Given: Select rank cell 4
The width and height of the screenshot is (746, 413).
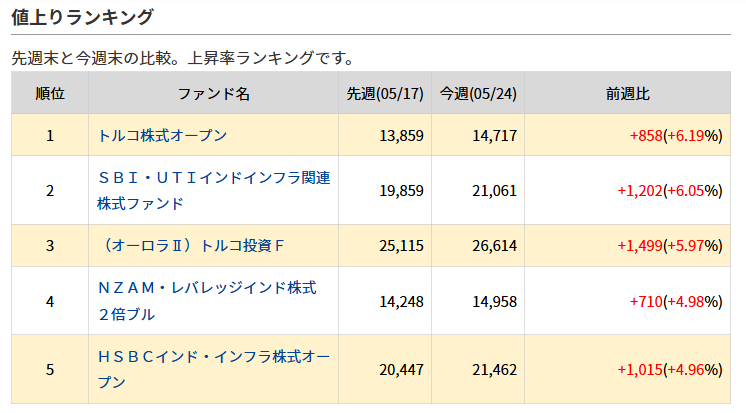Looking at the screenshot, I should coord(50,301).
